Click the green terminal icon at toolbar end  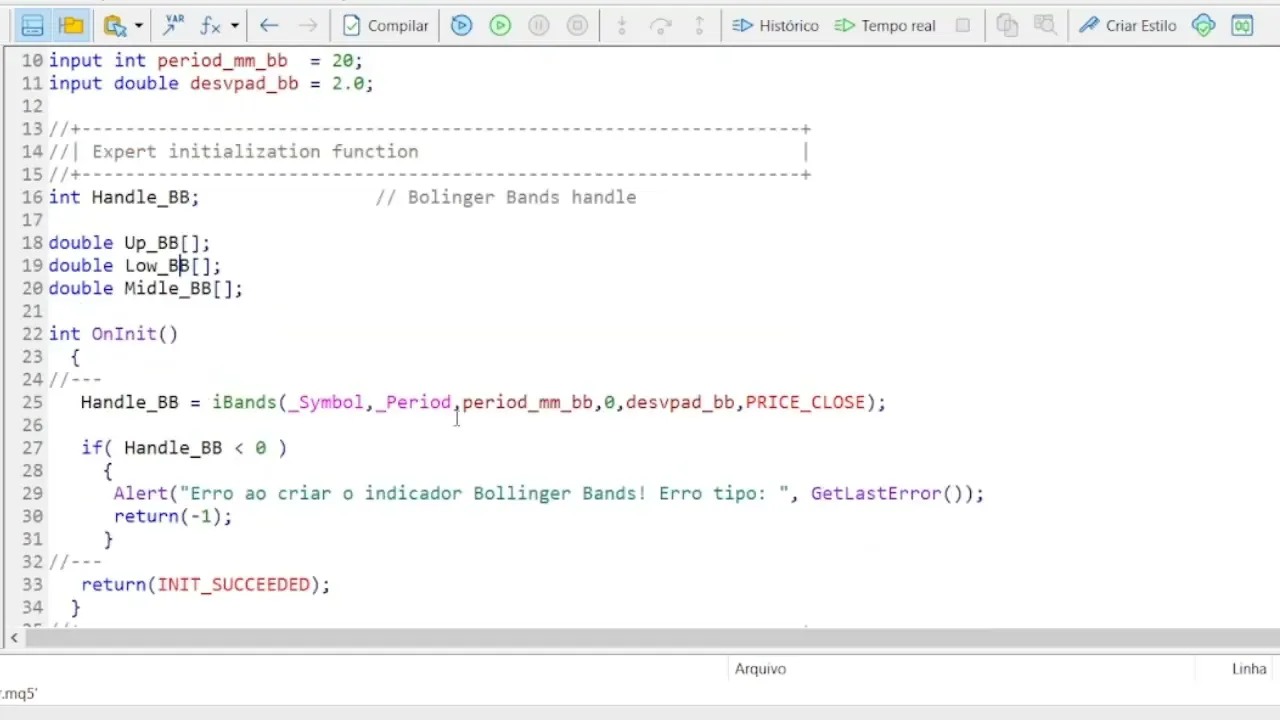(x=1242, y=25)
